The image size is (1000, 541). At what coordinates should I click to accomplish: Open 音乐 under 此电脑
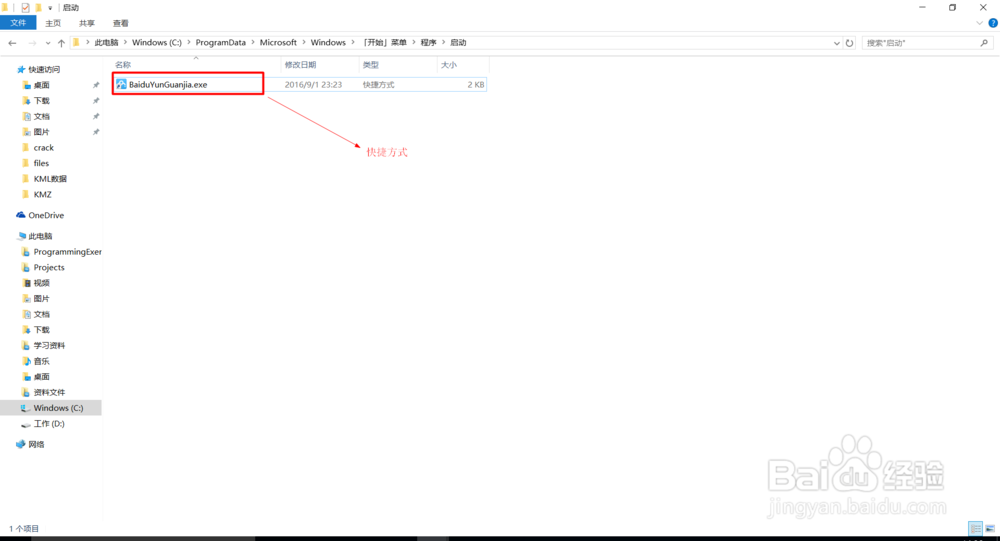[41, 361]
